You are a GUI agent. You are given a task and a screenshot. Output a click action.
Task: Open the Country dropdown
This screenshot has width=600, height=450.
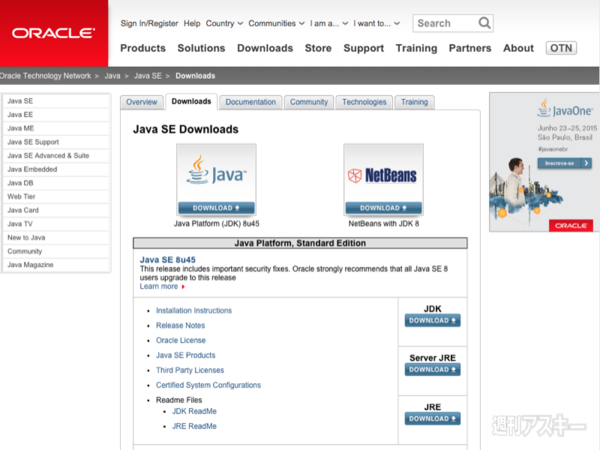(x=224, y=23)
